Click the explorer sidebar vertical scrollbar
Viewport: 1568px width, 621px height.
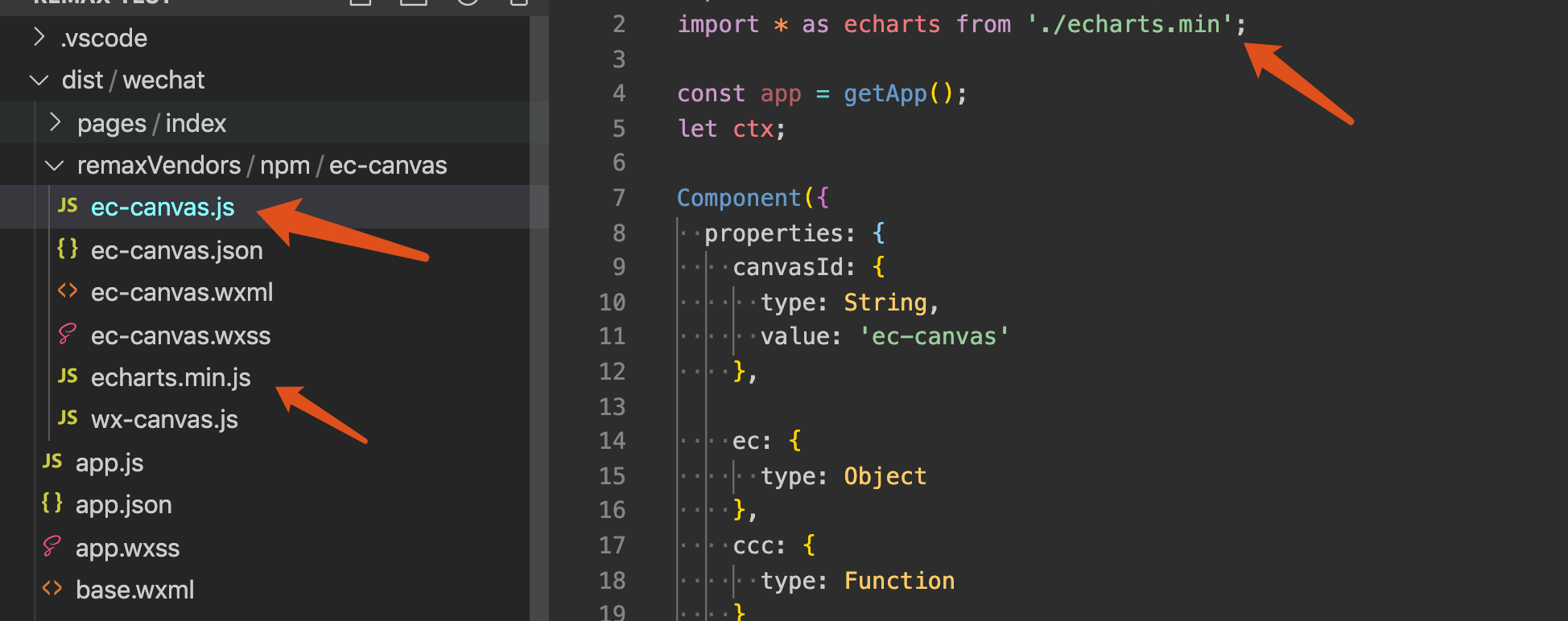[x=538, y=318]
